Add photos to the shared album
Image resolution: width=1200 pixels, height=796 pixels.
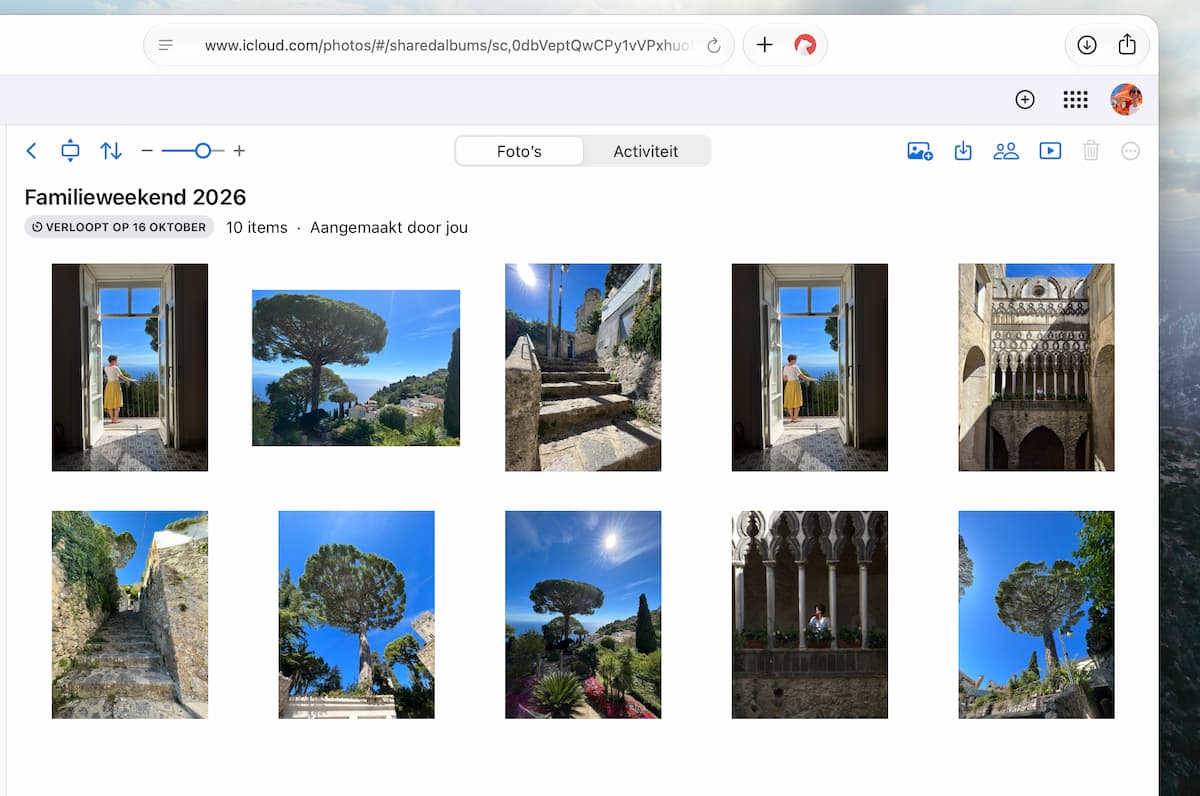tap(920, 151)
